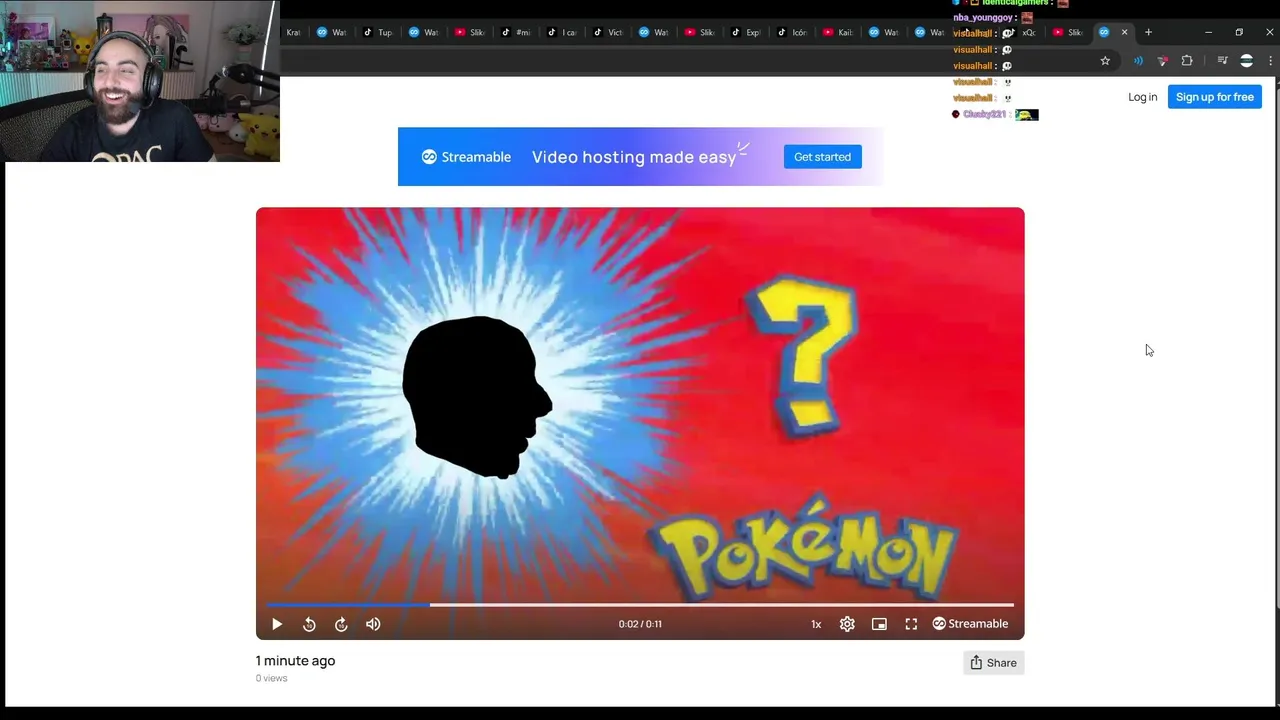Click the Streamable logo in the banner

466,157
